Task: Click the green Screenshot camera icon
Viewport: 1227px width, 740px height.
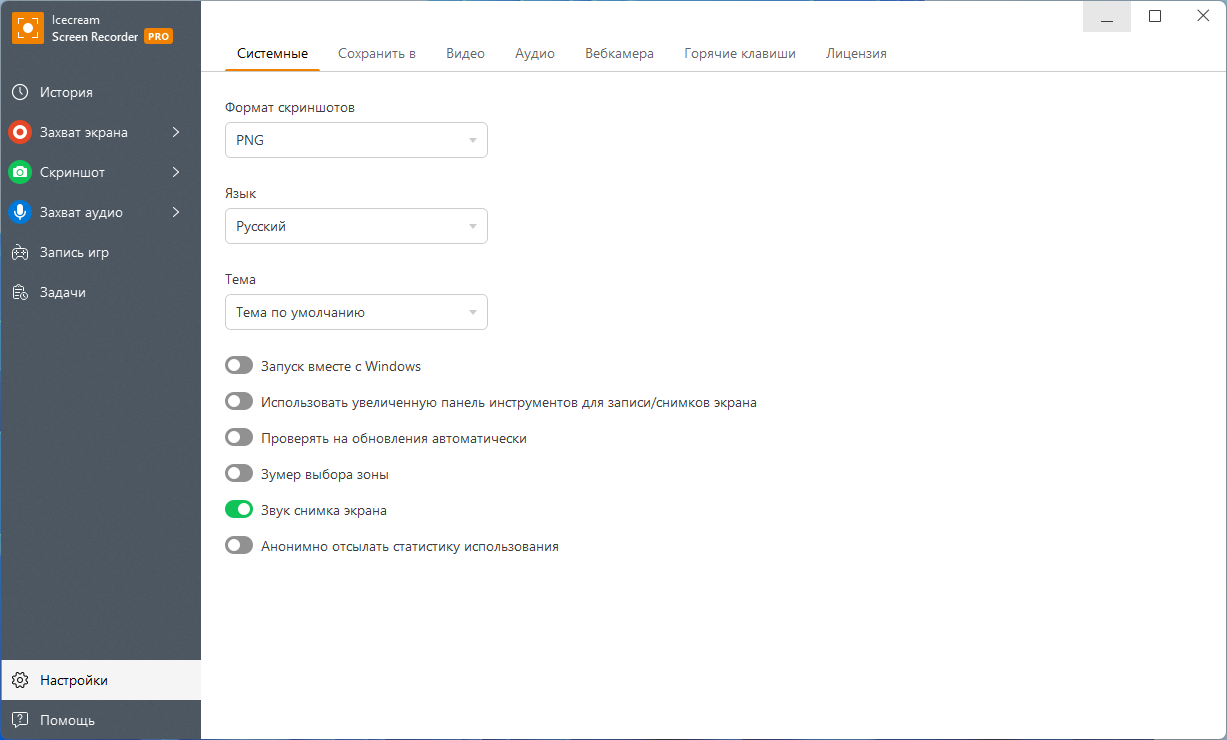Action: pyautogui.click(x=19, y=172)
